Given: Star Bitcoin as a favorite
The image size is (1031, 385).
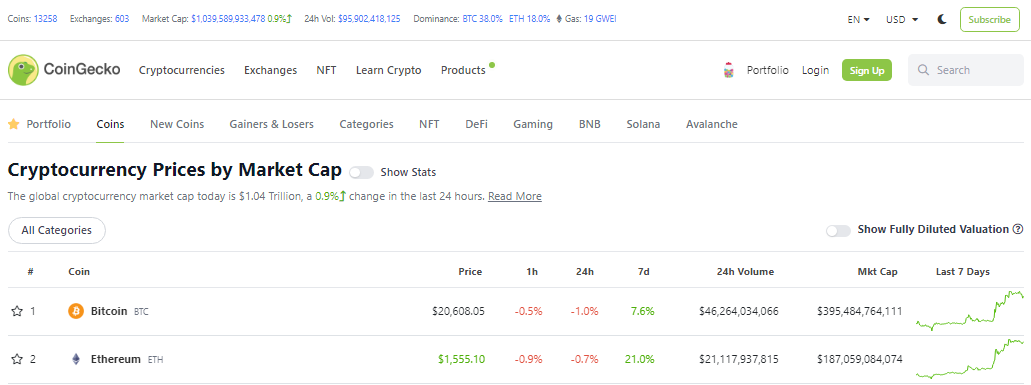Looking at the screenshot, I should coord(17,311).
